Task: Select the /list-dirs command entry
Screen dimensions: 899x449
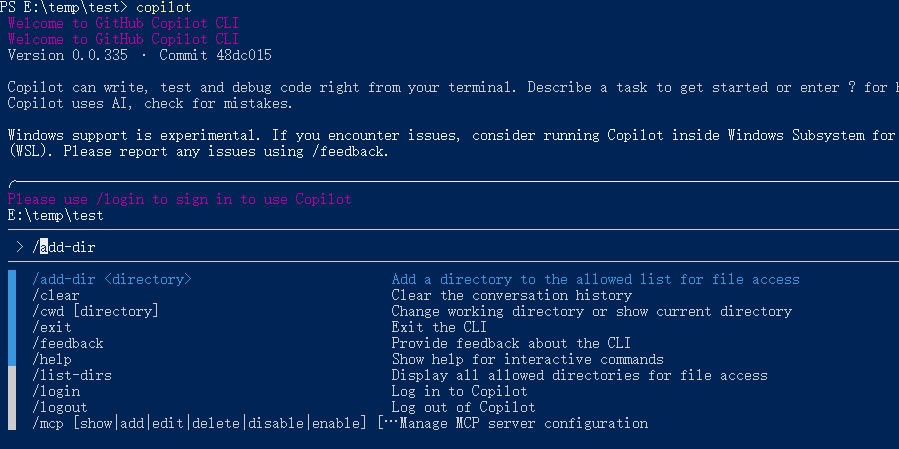Action: click(72, 376)
